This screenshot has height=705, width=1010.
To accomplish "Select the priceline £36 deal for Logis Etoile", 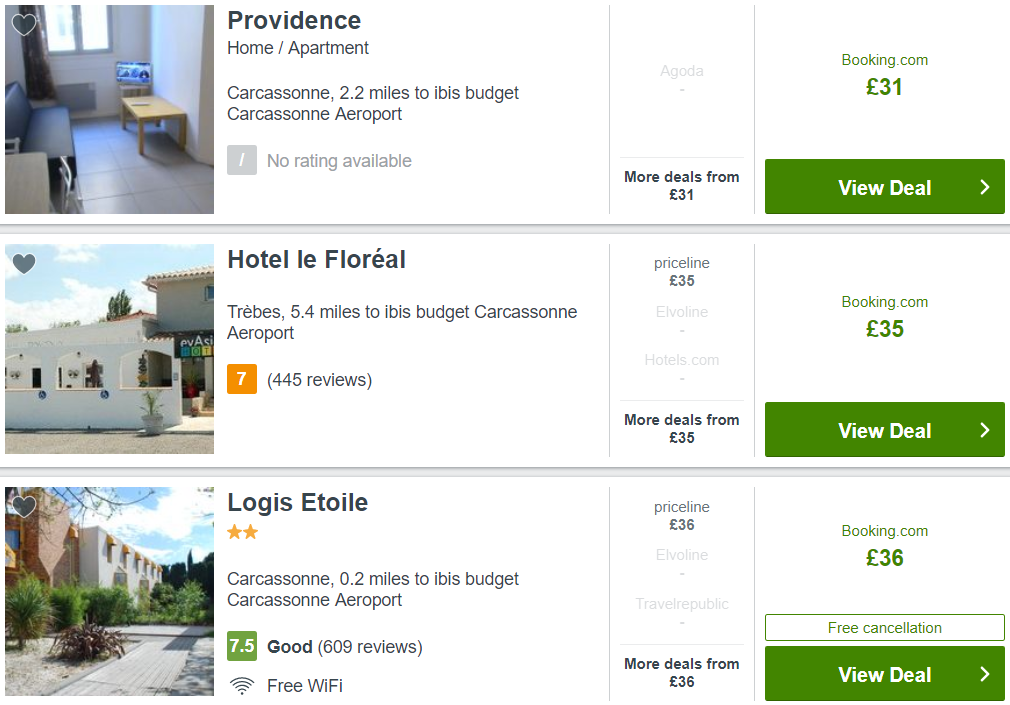I will point(681,516).
